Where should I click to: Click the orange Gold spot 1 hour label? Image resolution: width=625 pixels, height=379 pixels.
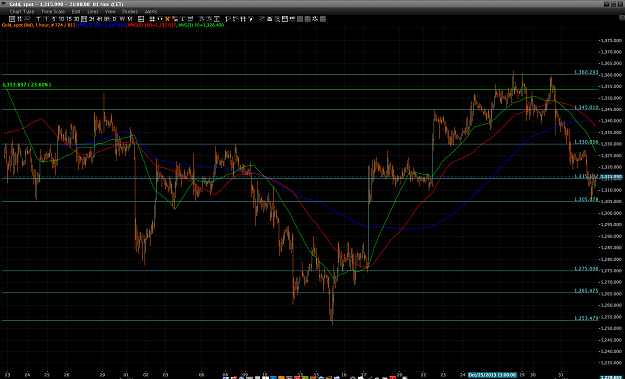point(38,24)
